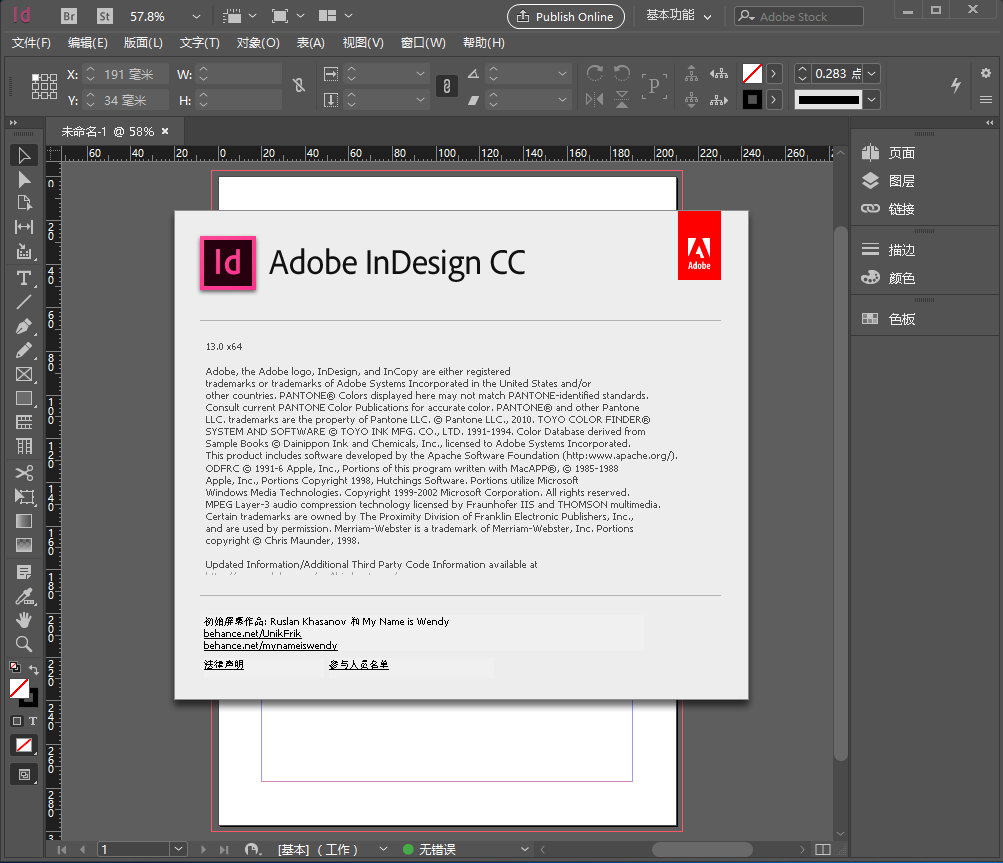1003x863 pixels.
Task: Open the 窗口(W) menu
Action: click(x=423, y=43)
